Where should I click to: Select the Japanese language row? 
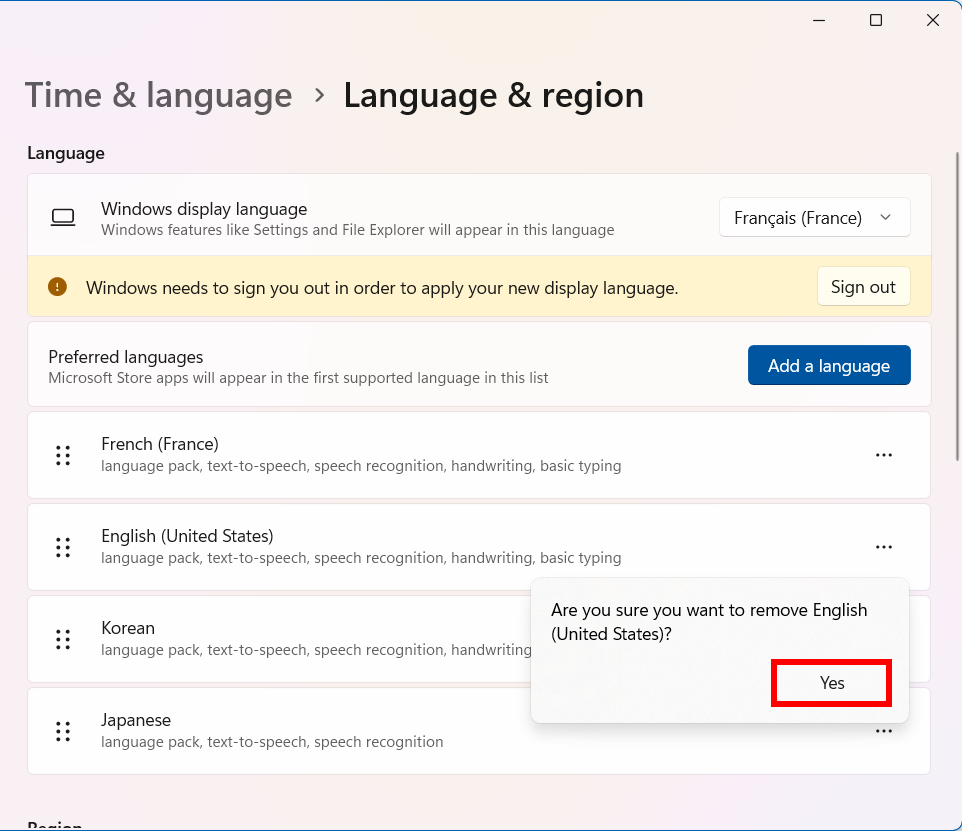point(300,731)
